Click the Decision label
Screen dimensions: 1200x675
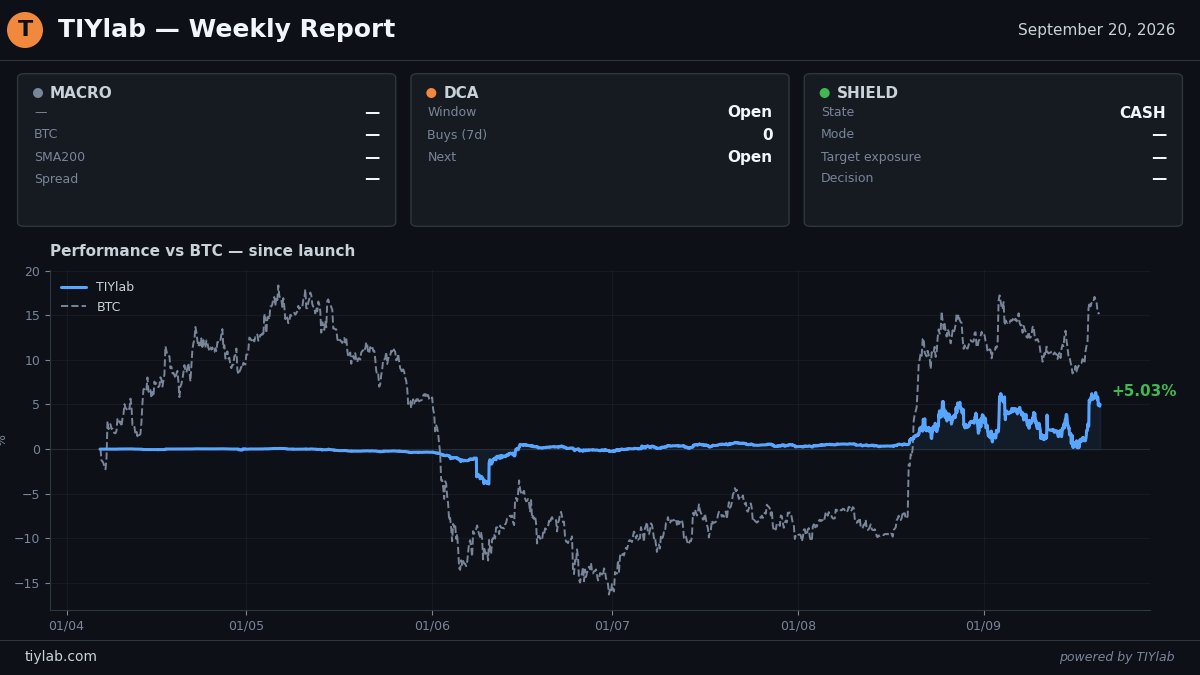tap(847, 178)
